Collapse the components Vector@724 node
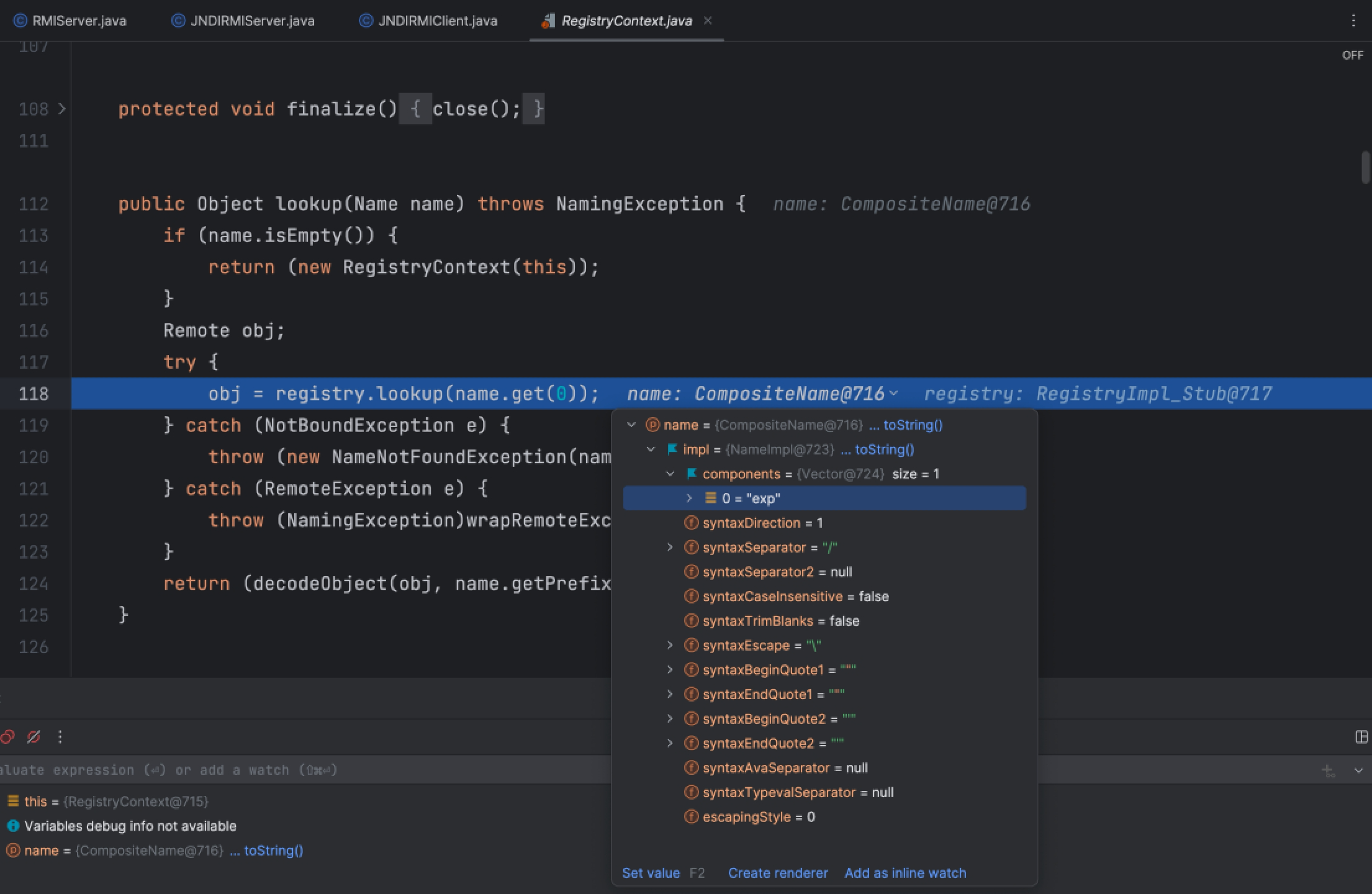 [670, 474]
